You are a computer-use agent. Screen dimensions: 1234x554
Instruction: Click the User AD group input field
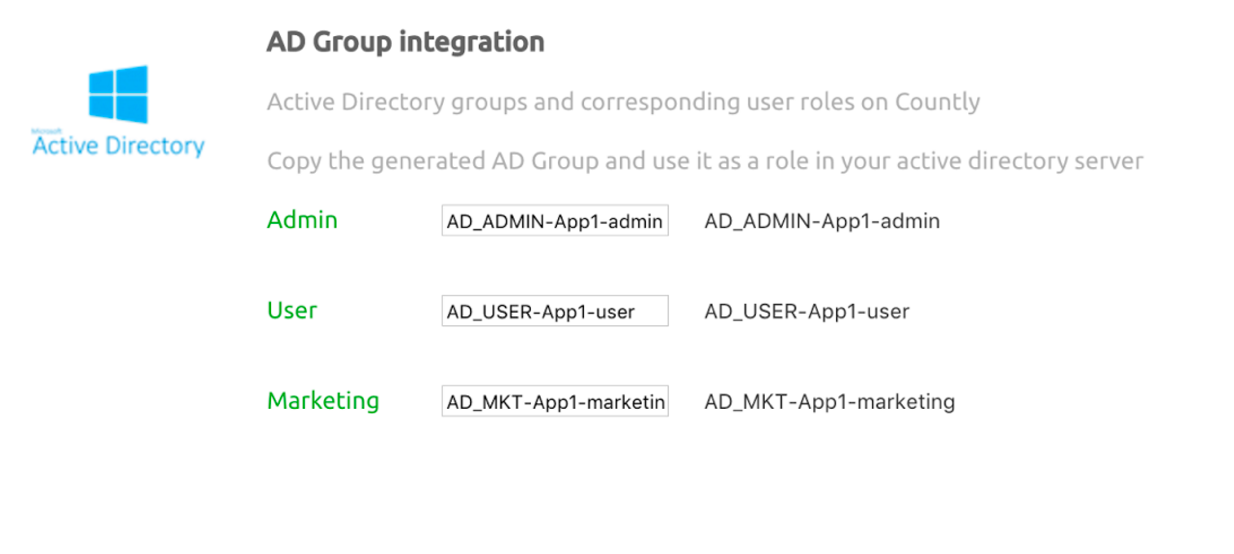pyautogui.click(x=555, y=311)
